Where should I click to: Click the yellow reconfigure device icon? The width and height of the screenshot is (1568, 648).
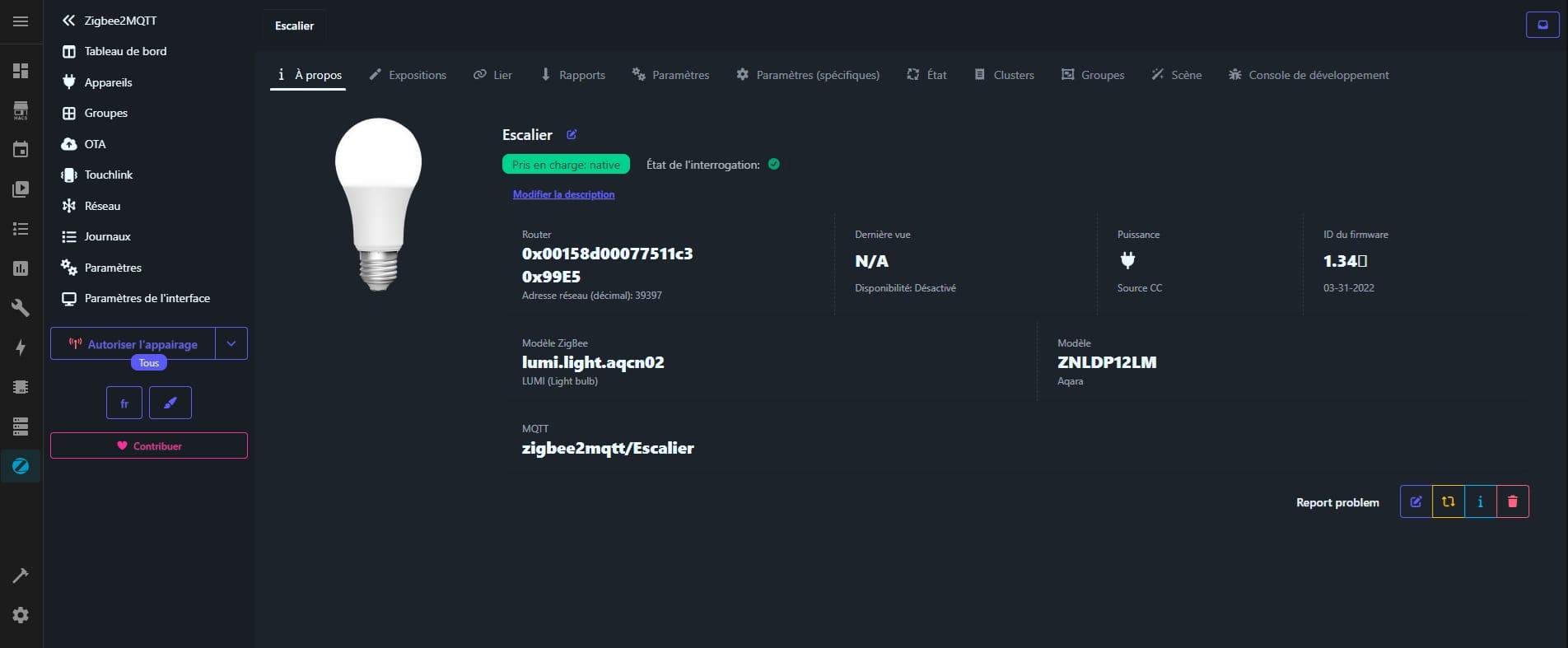pyautogui.click(x=1448, y=501)
